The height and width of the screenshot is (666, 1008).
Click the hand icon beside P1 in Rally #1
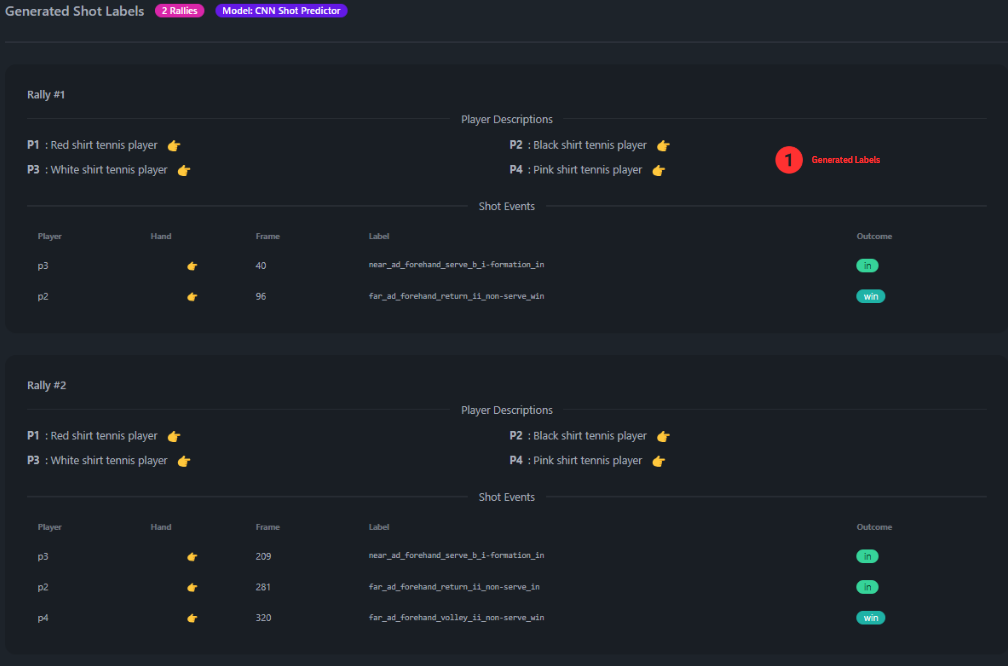pyautogui.click(x=174, y=145)
